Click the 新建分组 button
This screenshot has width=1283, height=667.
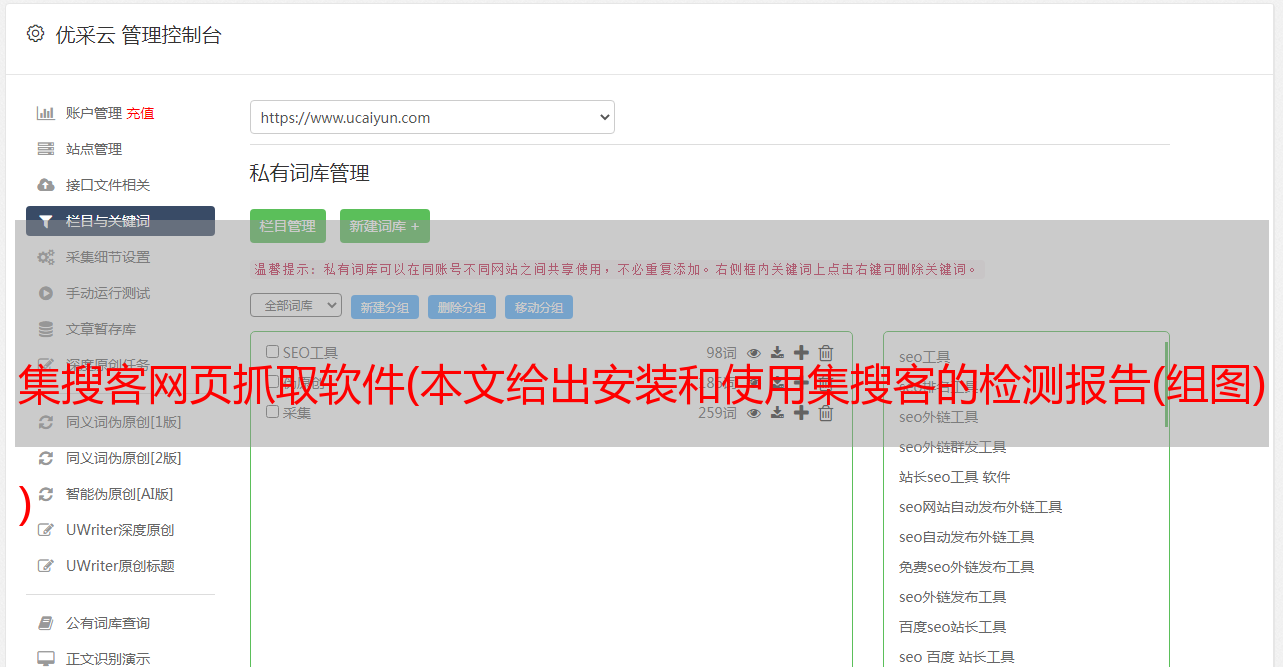point(385,307)
